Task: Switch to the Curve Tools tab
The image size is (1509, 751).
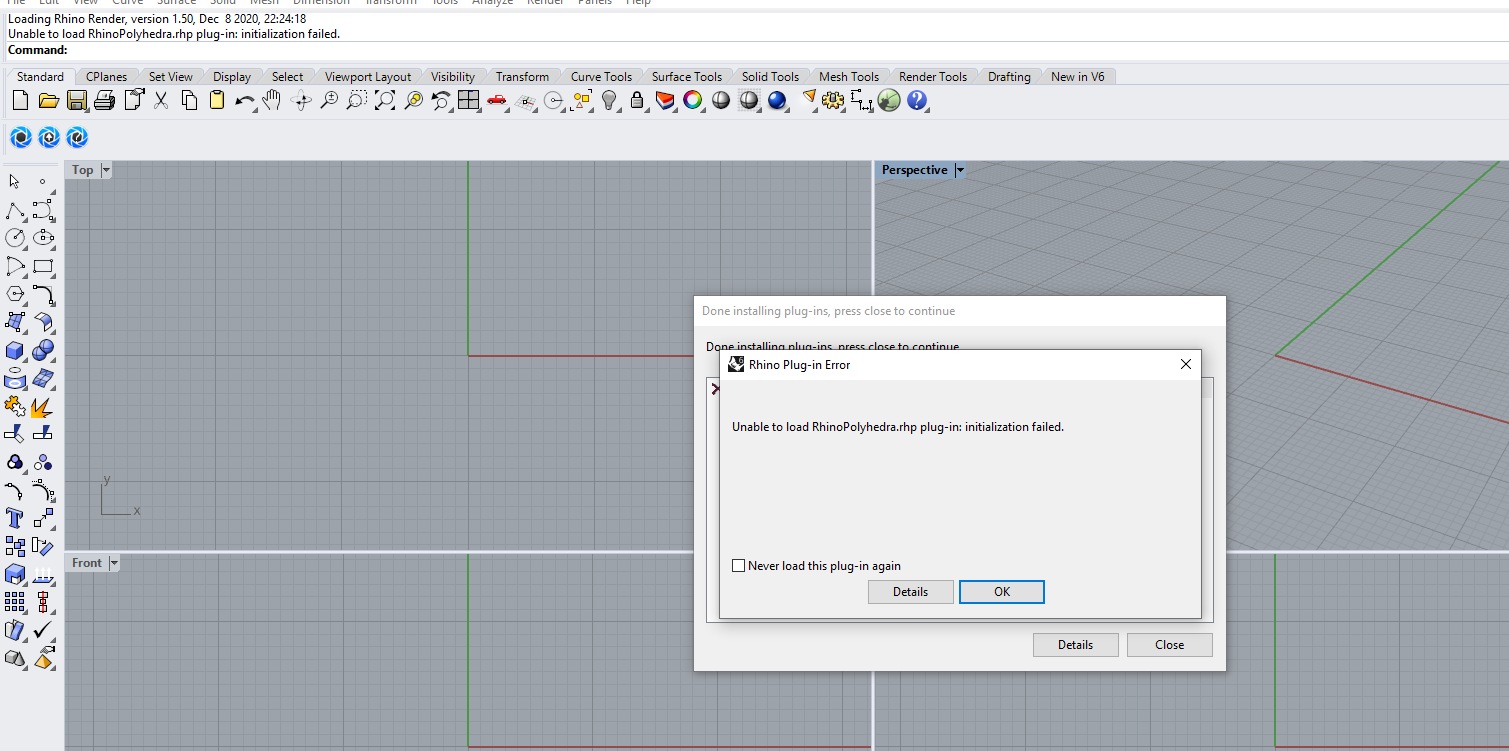Action: (x=601, y=77)
